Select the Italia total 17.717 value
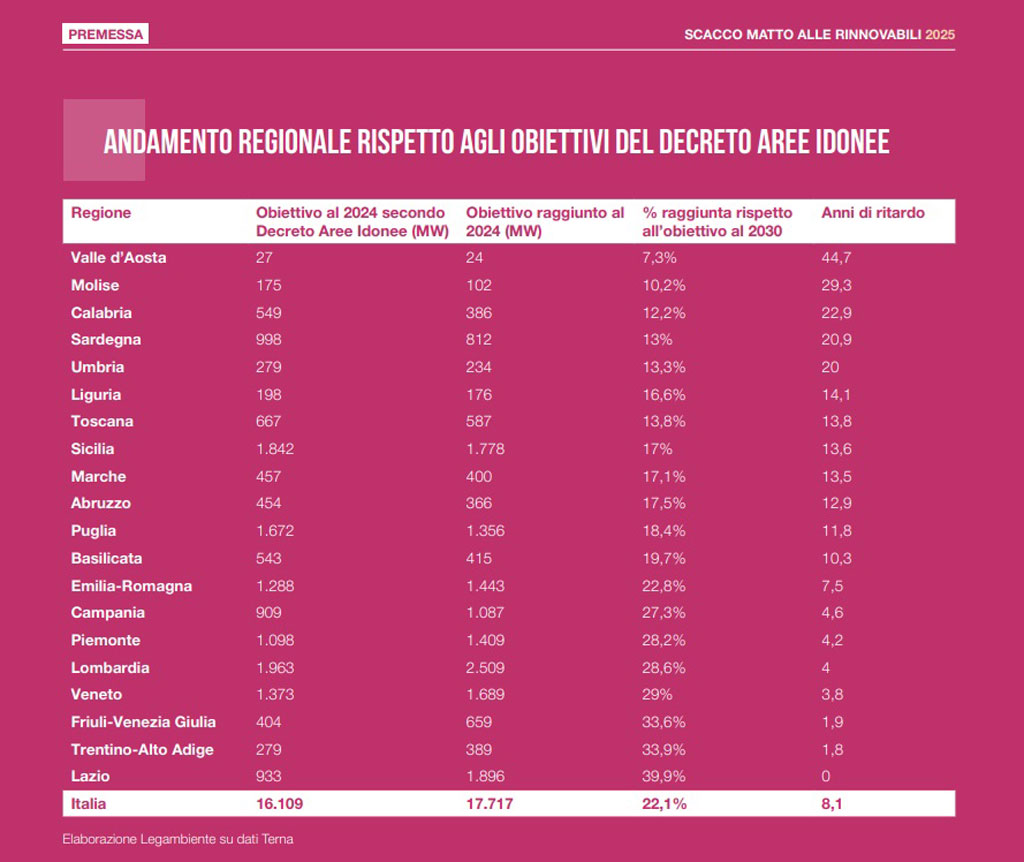Image resolution: width=1024 pixels, height=862 pixels. (488, 803)
